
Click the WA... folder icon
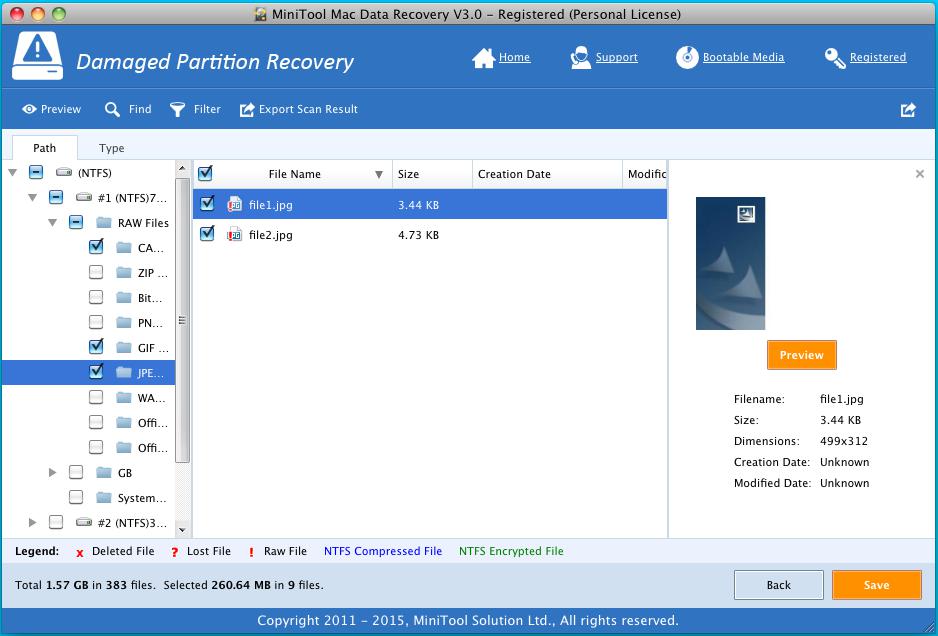click(124, 397)
